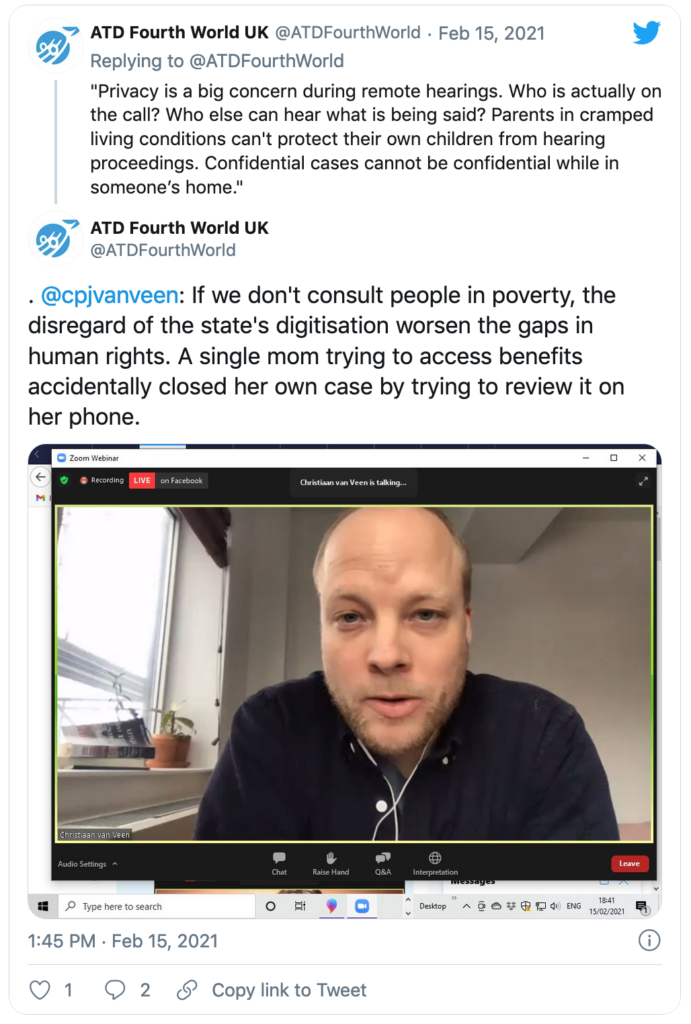Toggle Zoom full screen view icon
This screenshot has height=1024, width=691.
643,481
